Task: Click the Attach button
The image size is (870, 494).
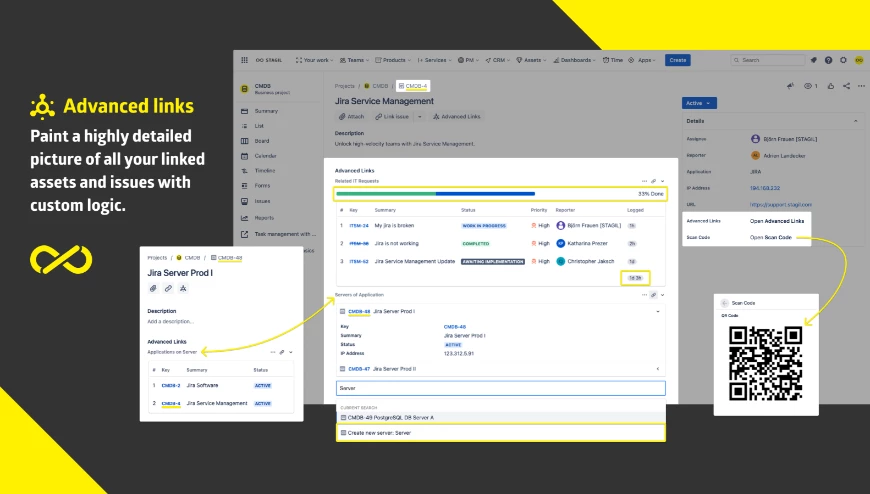Action: pos(351,117)
